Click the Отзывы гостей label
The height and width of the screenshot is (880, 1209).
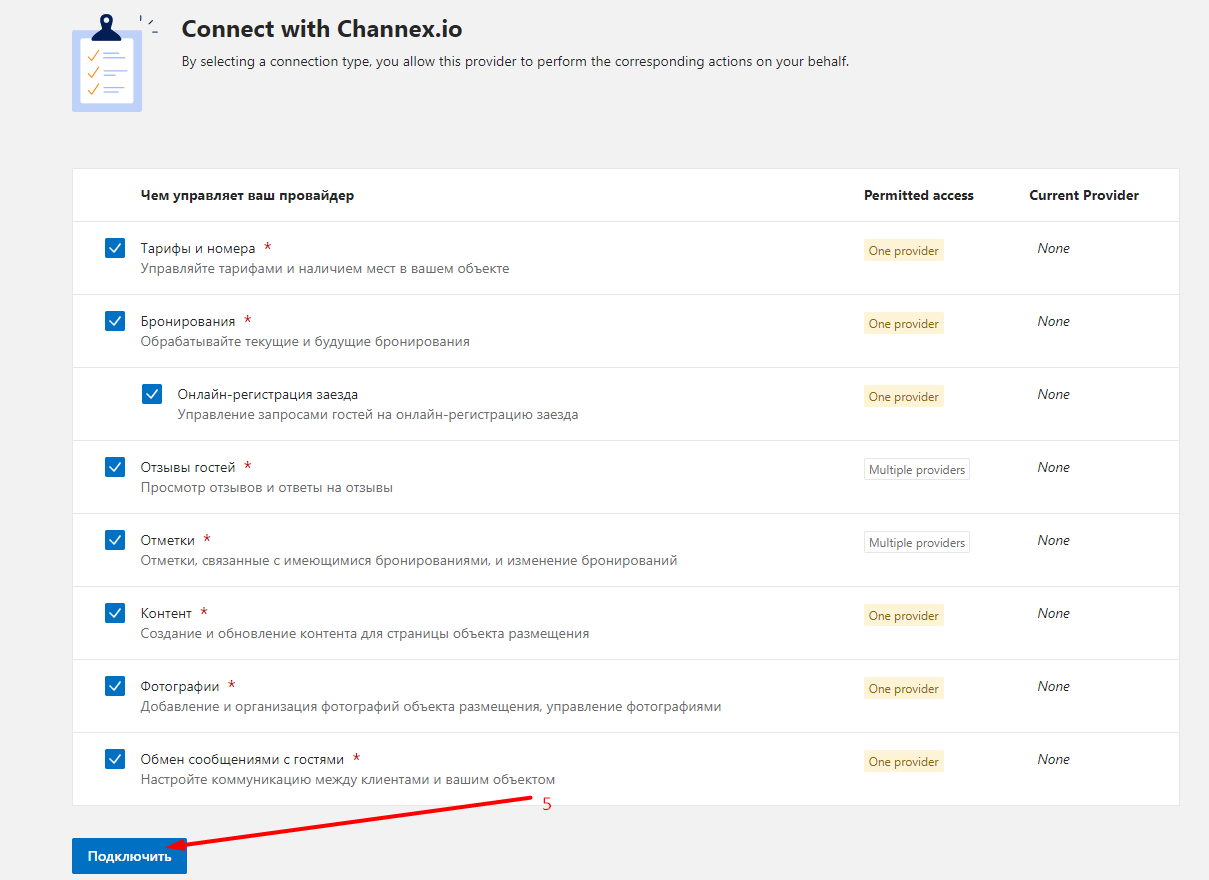(188, 467)
